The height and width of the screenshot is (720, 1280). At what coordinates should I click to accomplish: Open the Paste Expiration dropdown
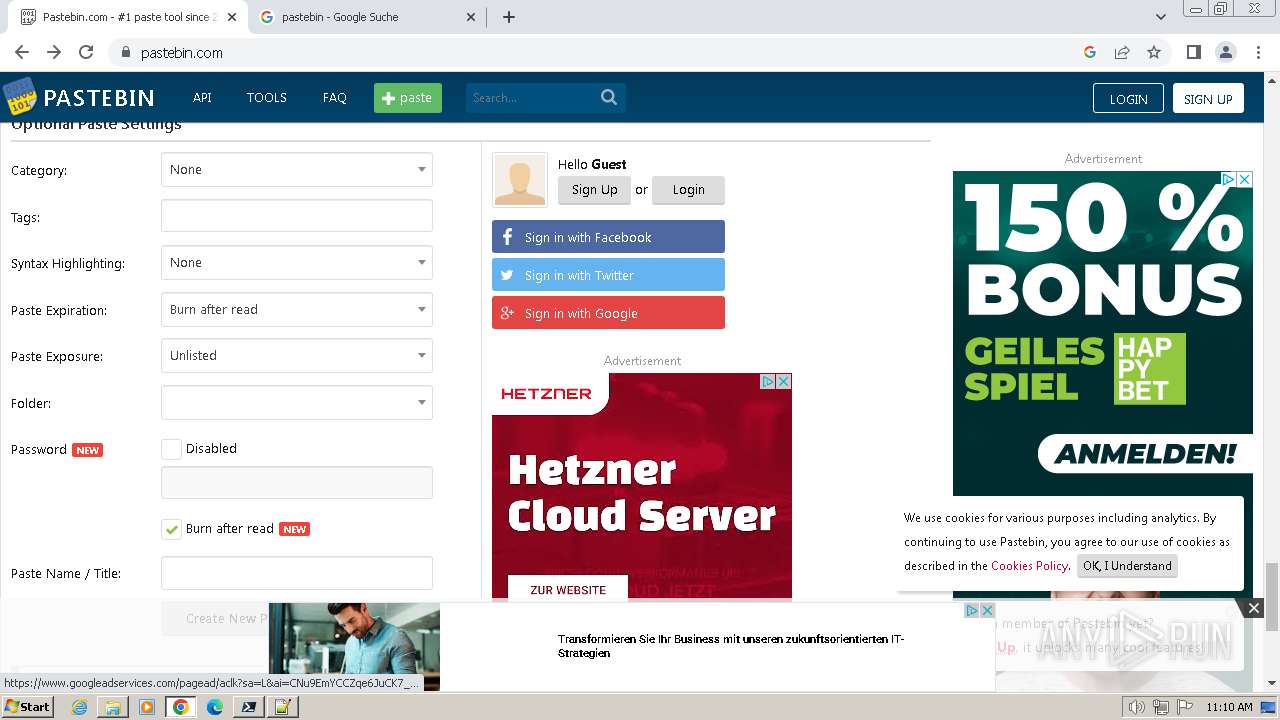click(297, 310)
